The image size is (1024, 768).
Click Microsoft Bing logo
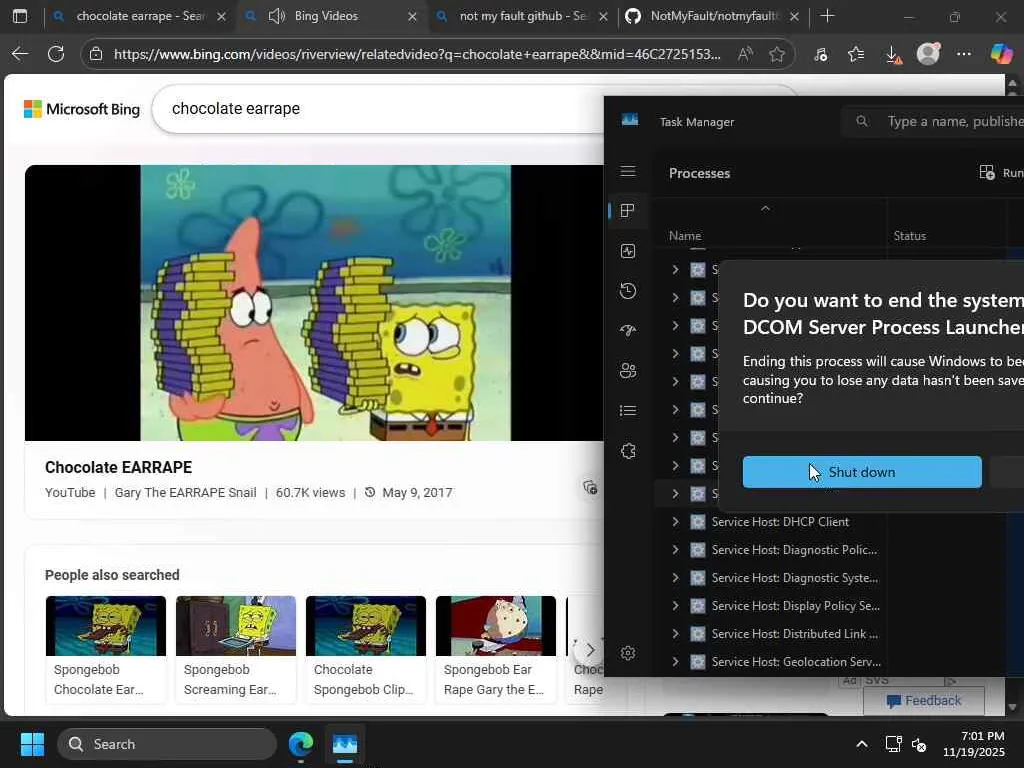(x=82, y=109)
